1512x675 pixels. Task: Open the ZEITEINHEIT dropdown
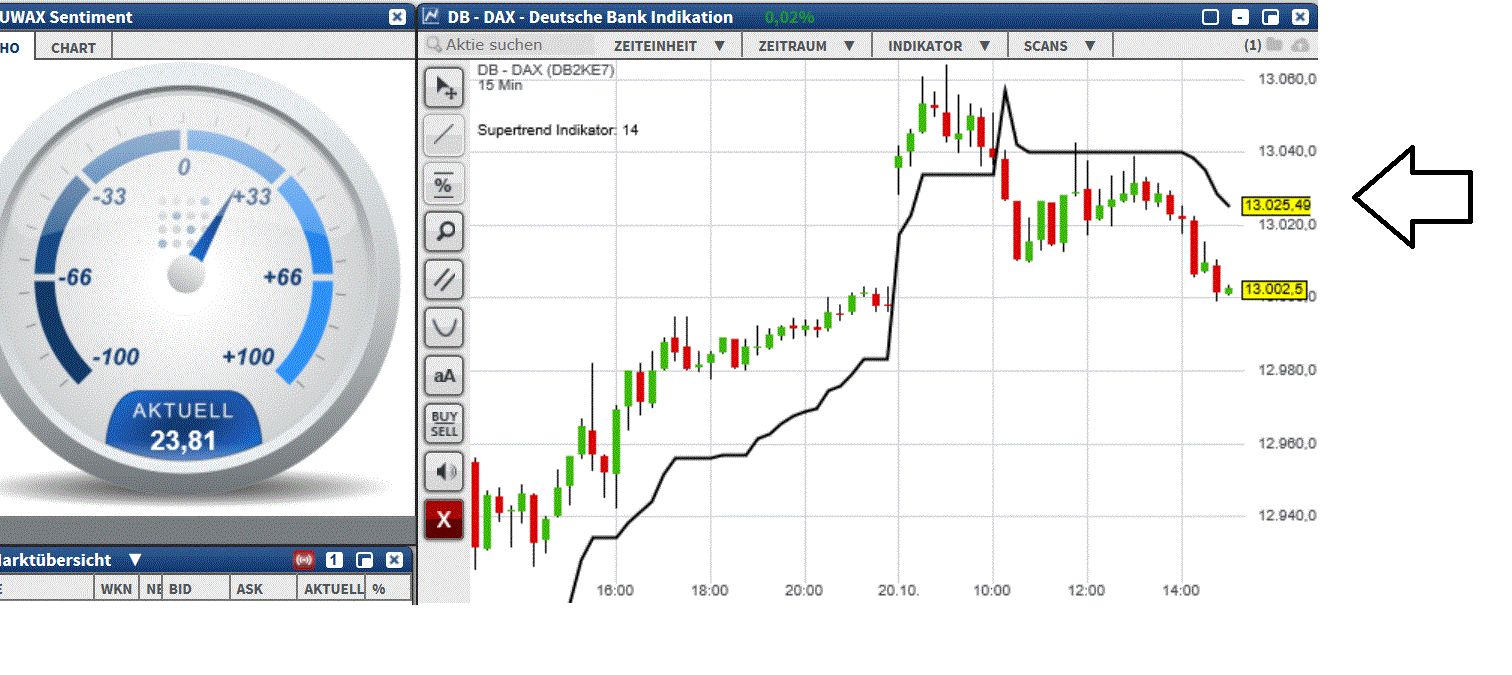coord(669,45)
